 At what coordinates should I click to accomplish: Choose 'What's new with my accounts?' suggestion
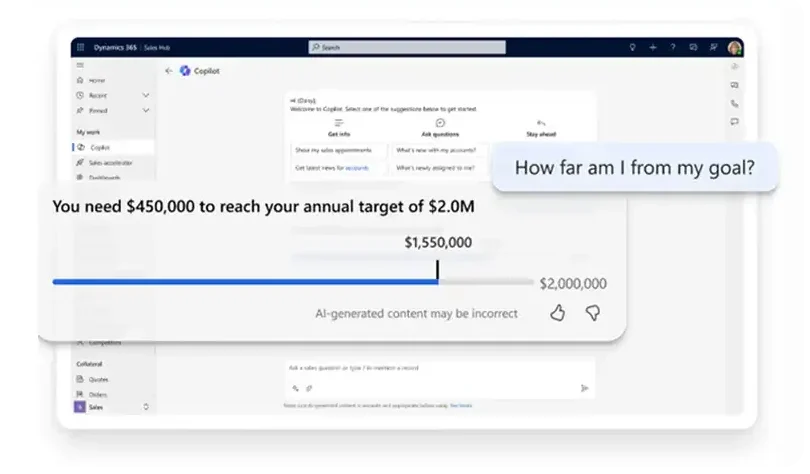[x=440, y=150]
